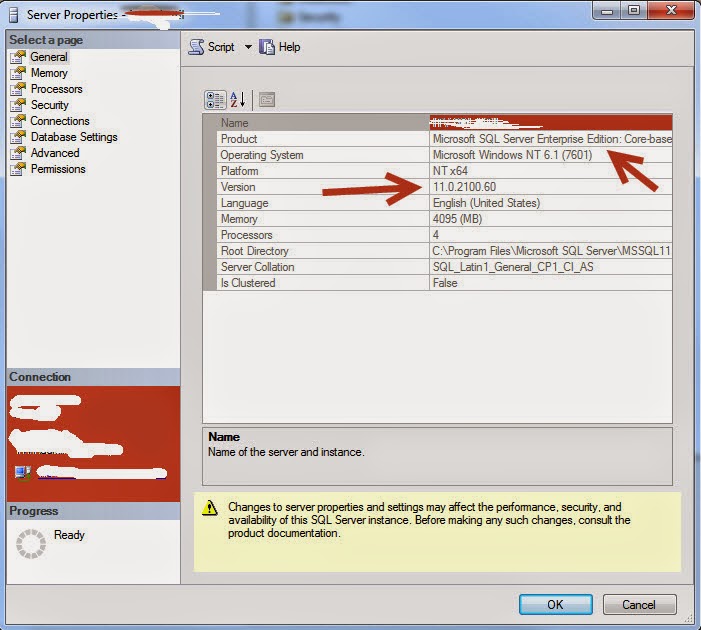Click the Processors value 4
701x630 pixels.
[x=435, y=235]
